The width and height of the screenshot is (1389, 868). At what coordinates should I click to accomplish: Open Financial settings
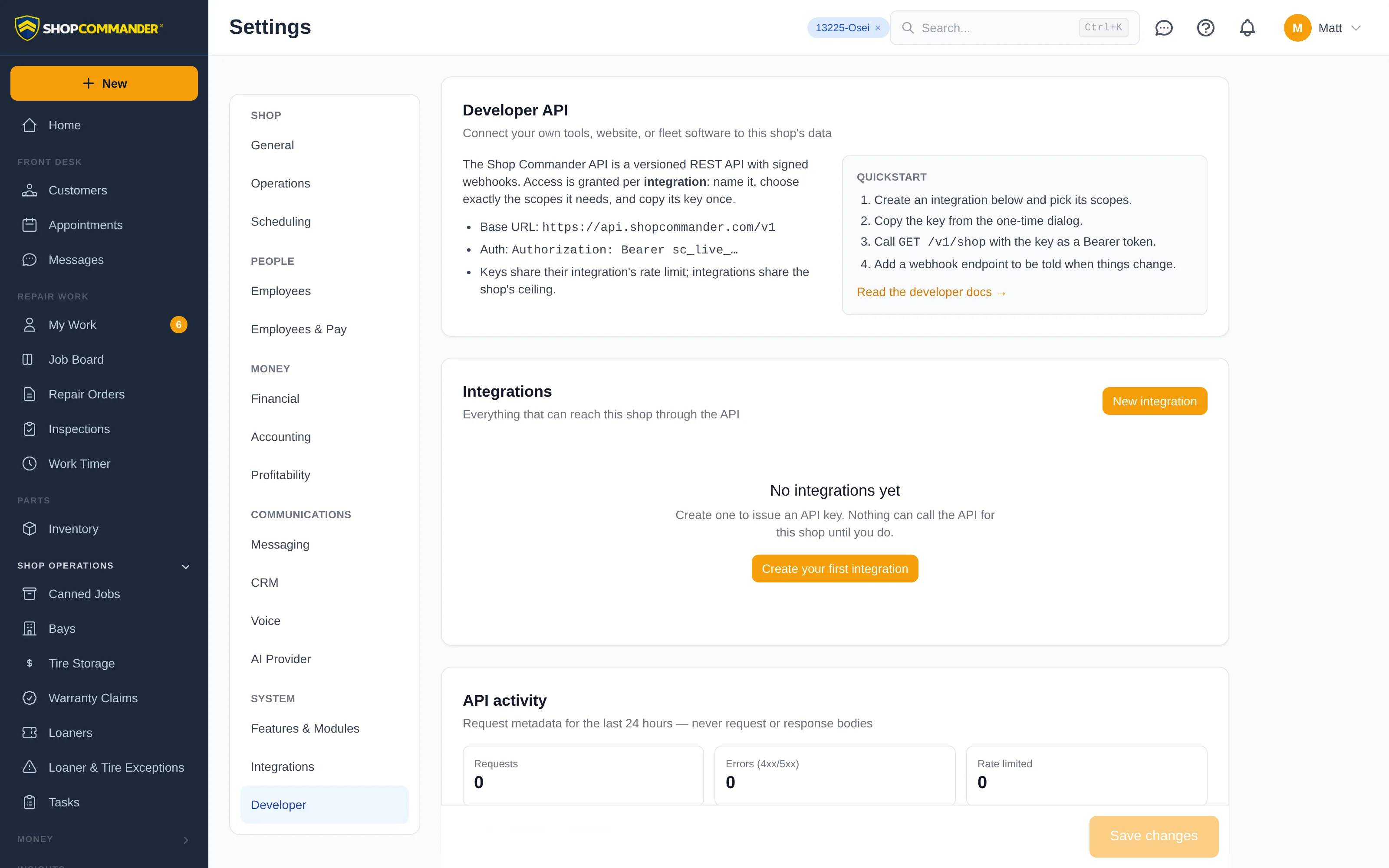click(324, 399)
